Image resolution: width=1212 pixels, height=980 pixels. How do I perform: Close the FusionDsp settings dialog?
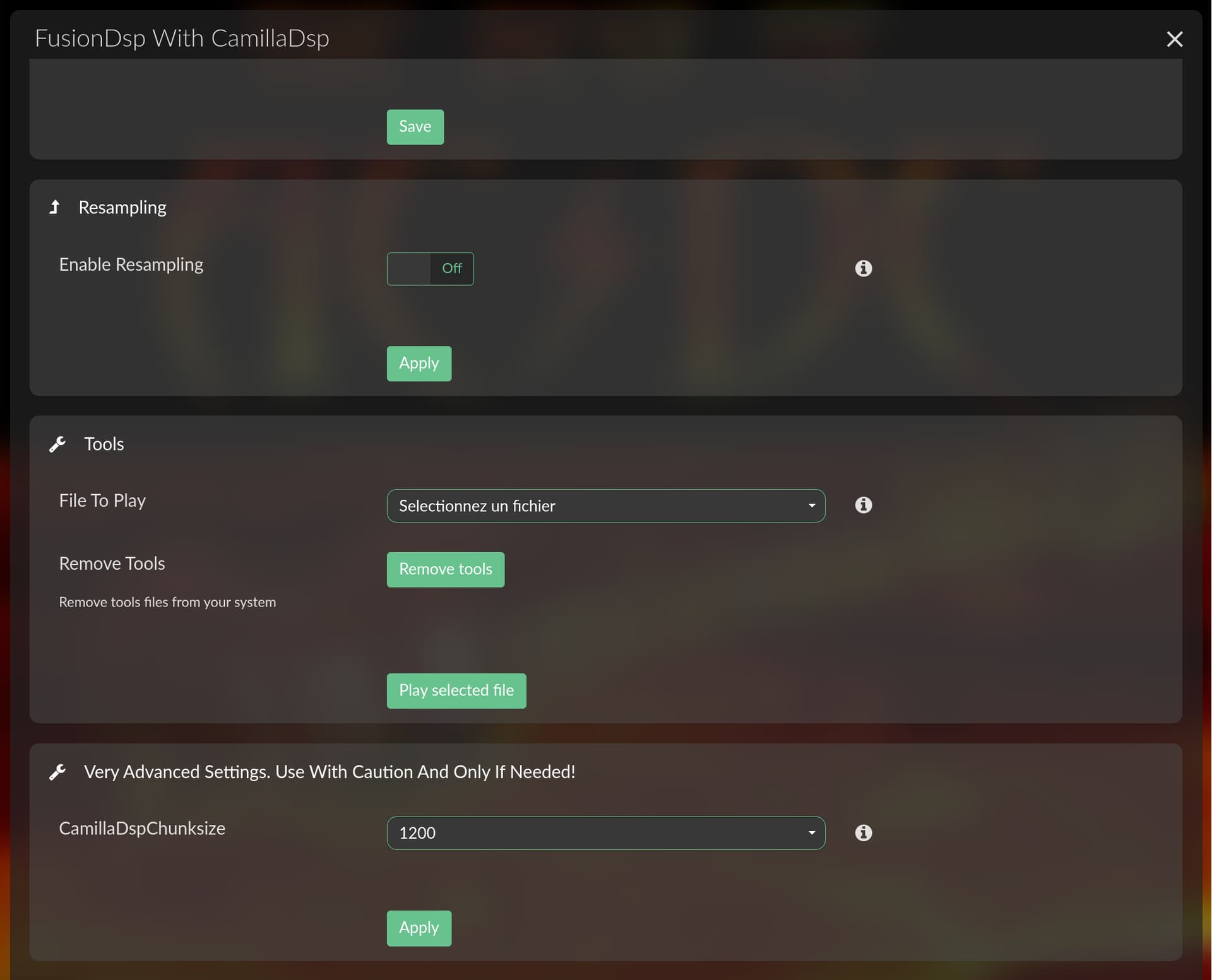click(1174, 39)
